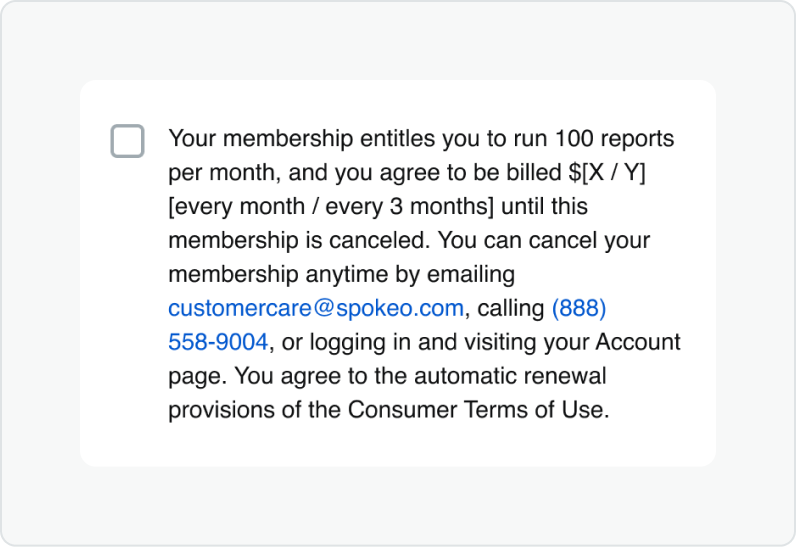Screen dimensions: 796x547
Task: Click the (888) phone number link
Action: pyautogui.click(x=579, y=308)
